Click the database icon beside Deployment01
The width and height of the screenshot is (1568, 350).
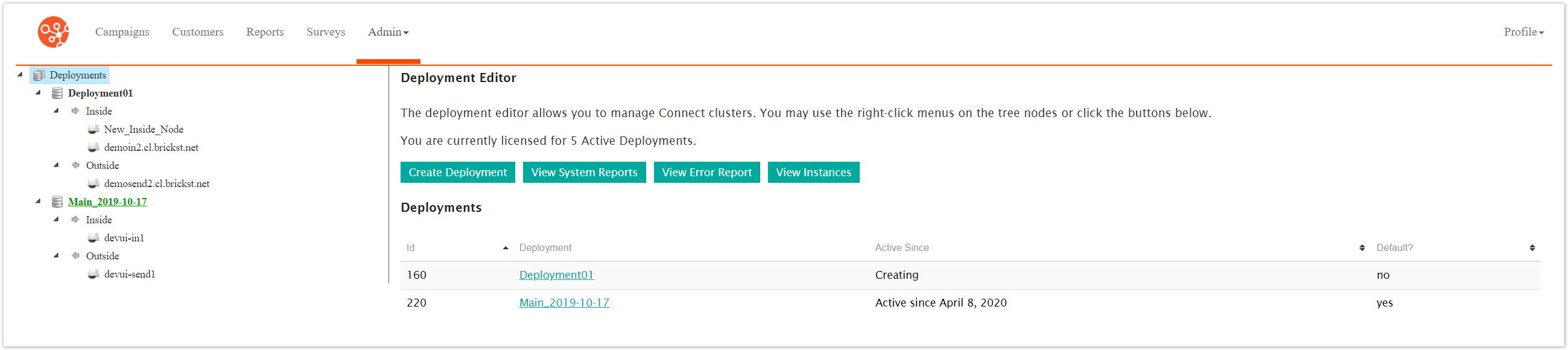pos(57,92)
